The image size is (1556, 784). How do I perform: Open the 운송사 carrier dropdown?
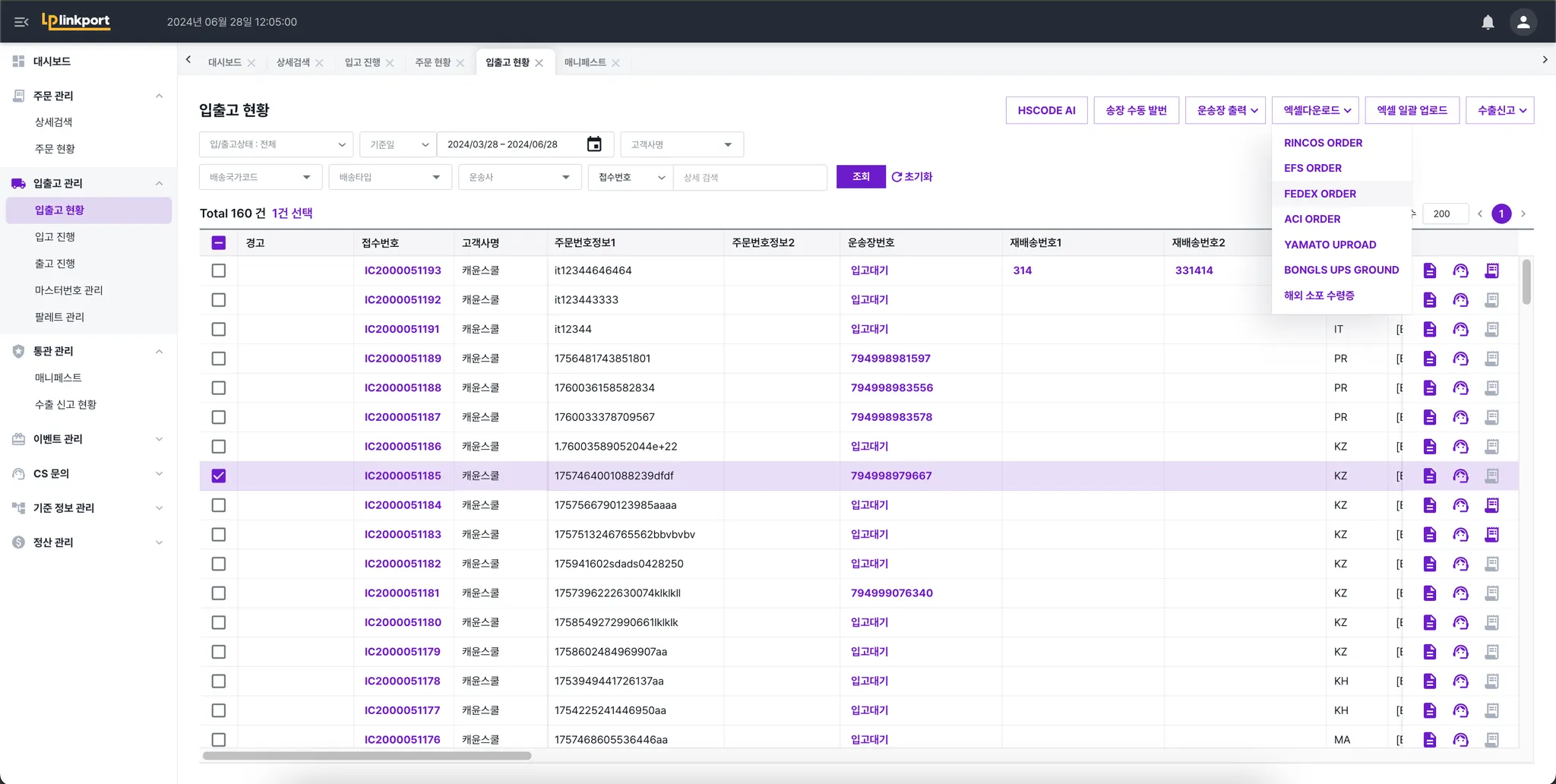(519, 177)
